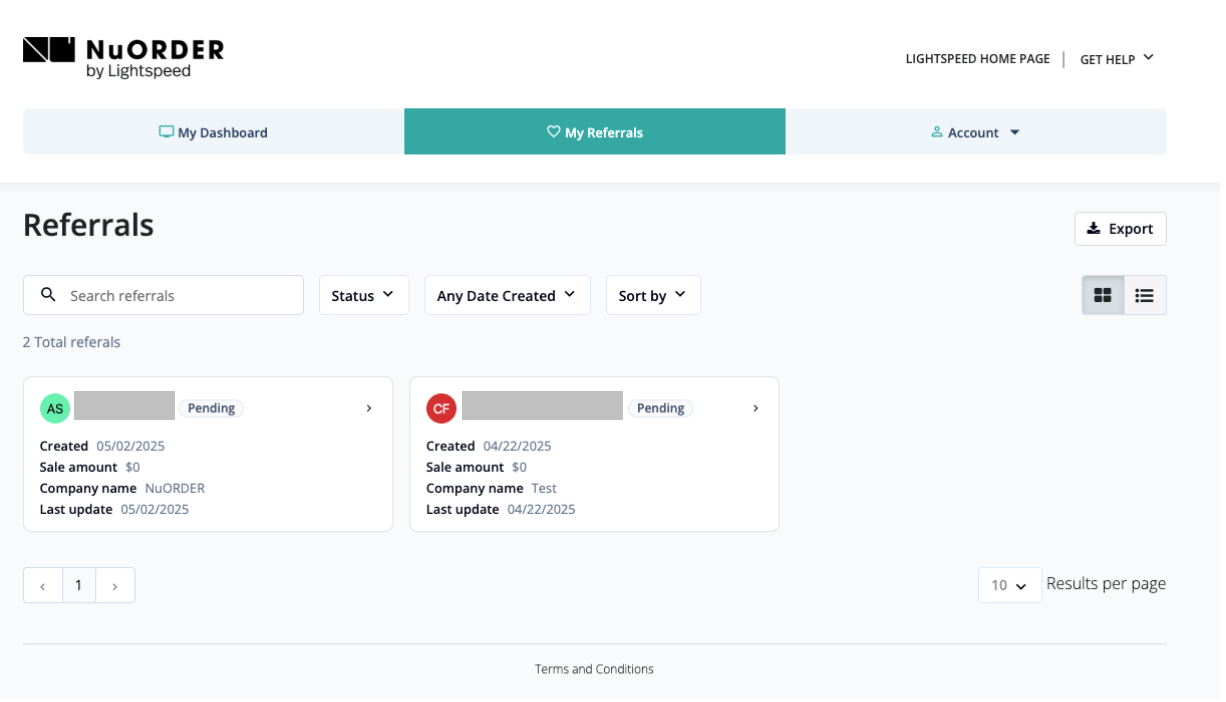Switch to grid view layout
This screenshot has height=702, width=1226.
[1102, 295]
